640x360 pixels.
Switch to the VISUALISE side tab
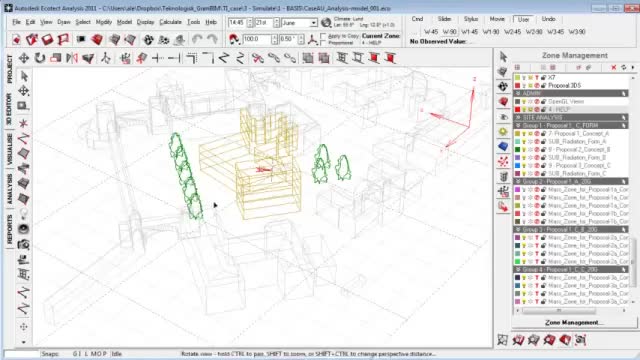tap(9, 150)
